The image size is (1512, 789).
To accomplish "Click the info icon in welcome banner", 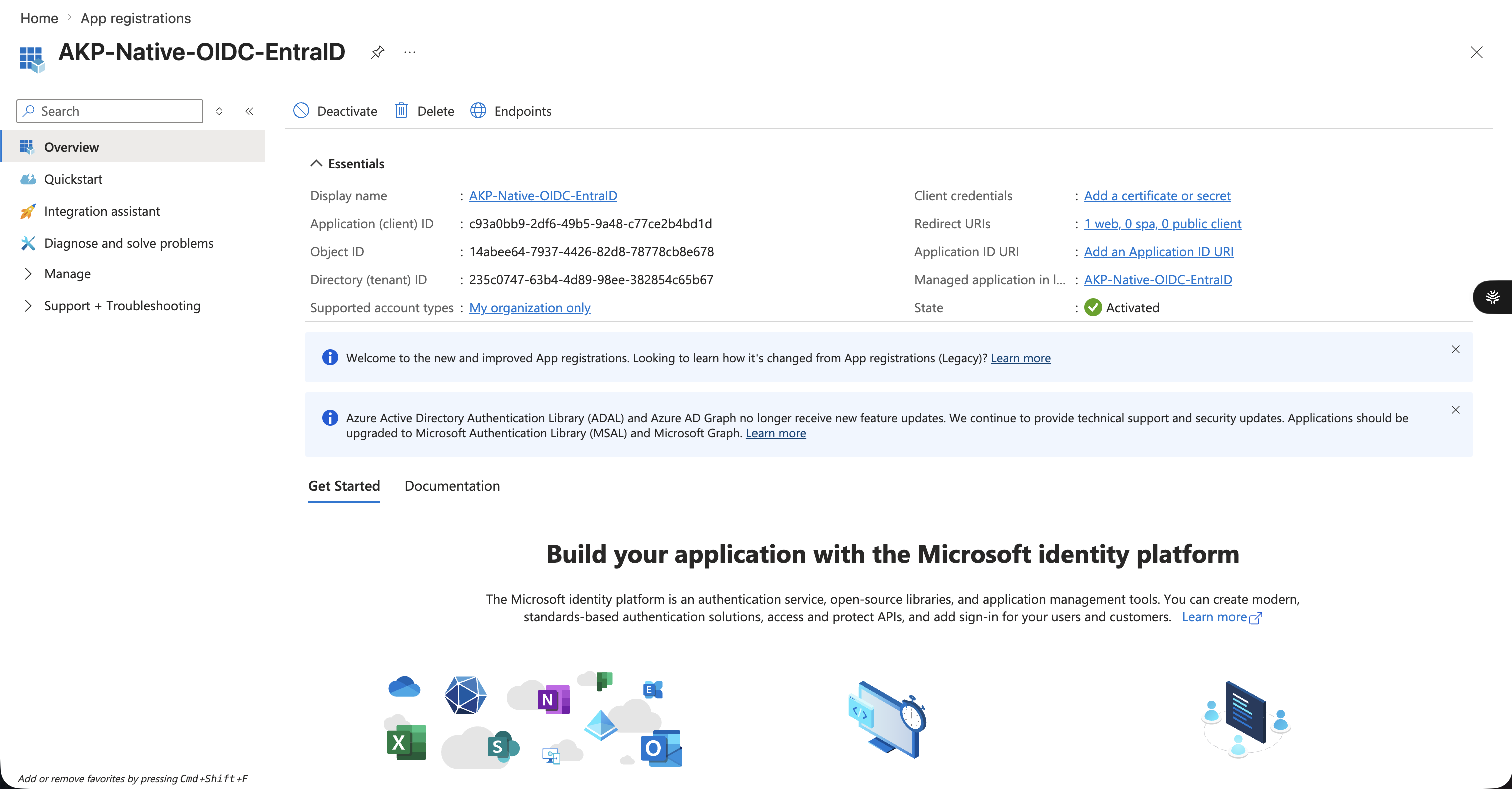I will coord(330,358).
